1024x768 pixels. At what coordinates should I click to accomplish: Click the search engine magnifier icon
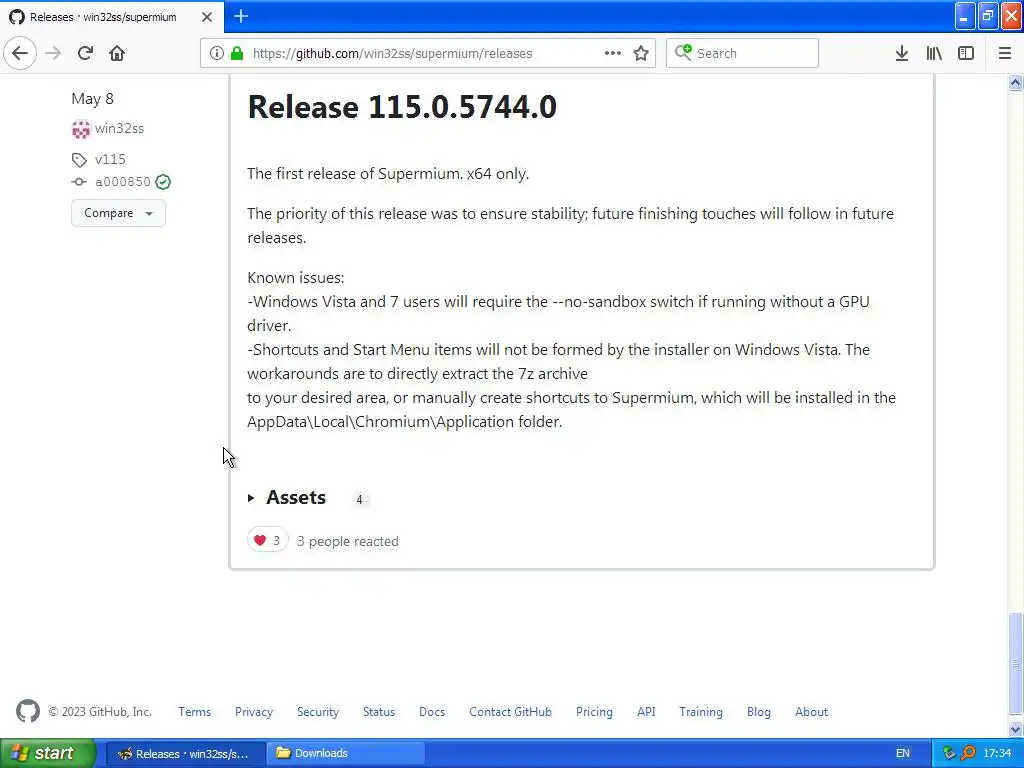point(683,52)
